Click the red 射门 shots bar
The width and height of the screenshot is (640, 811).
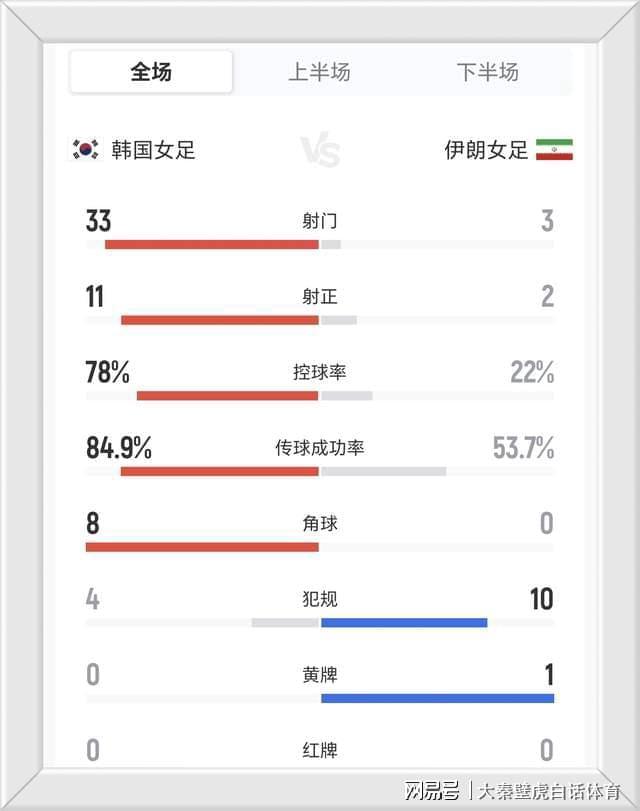point(212,244)
